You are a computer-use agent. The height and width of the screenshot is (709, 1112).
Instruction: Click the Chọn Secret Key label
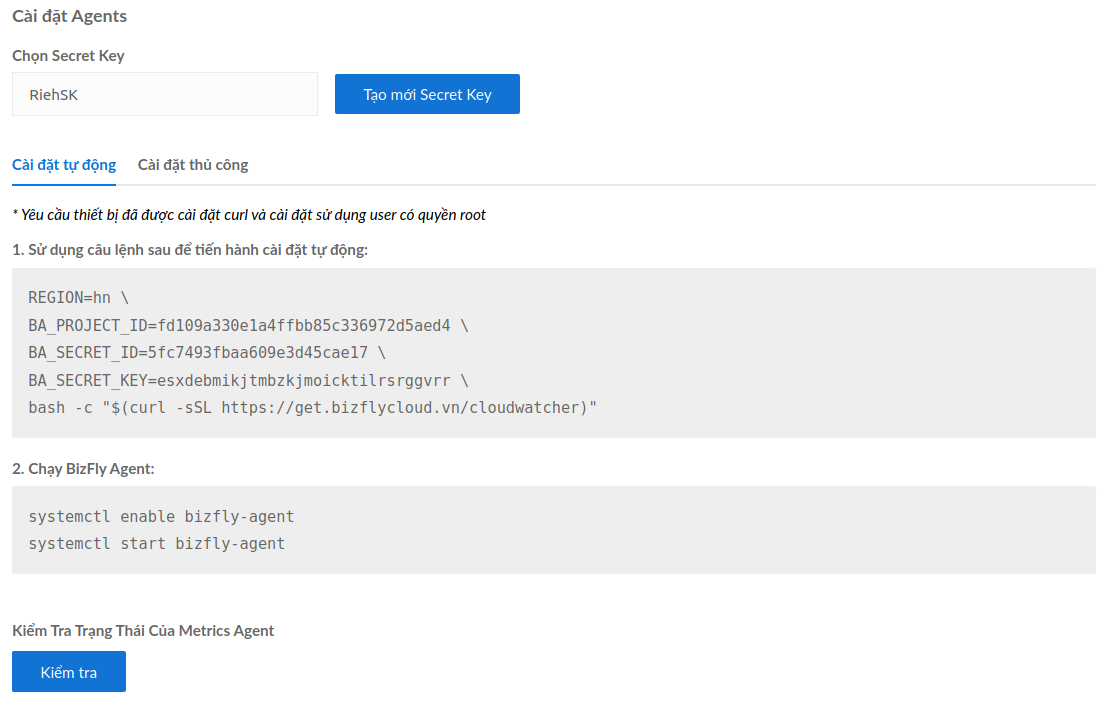coord(68,56)
